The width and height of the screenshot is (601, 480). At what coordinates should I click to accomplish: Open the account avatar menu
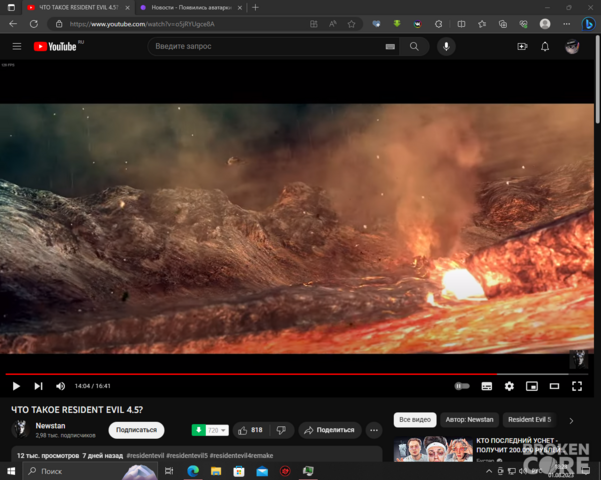[572, 46]
